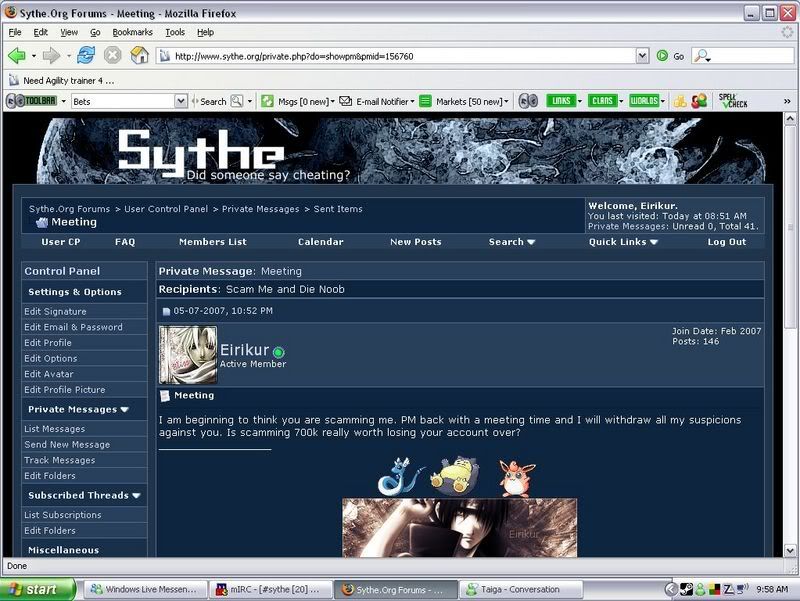Switch to Windows Live Messenger taskbar window
The height and width of the screenshot is (601, 800).
[144, 589]
